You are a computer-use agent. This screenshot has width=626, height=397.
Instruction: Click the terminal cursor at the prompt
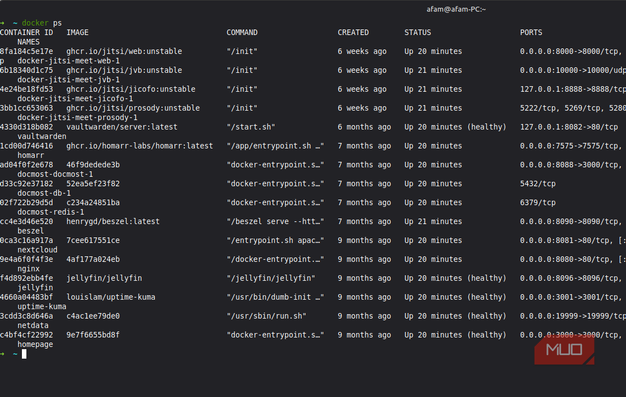(24, 354)
